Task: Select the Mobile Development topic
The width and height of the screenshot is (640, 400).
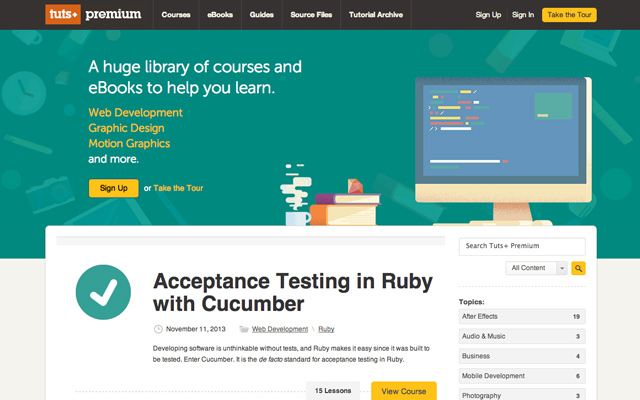Action: click(522, 376)
